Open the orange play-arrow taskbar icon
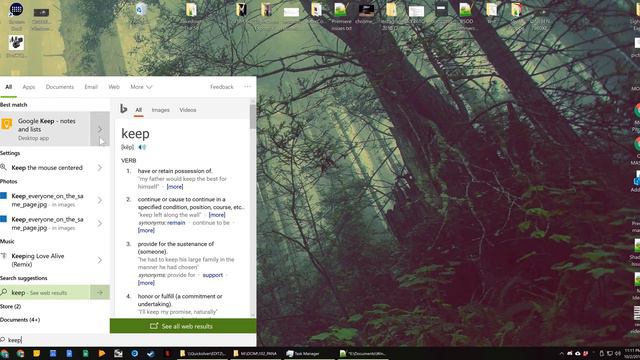This screenshot has width=640, height=360. [x=102, y=353]
